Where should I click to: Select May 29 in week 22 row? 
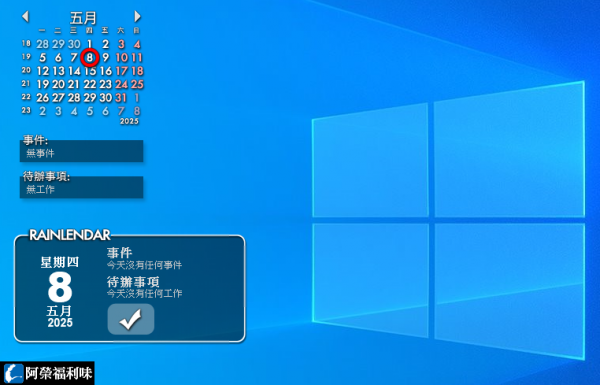click(90, 98)
